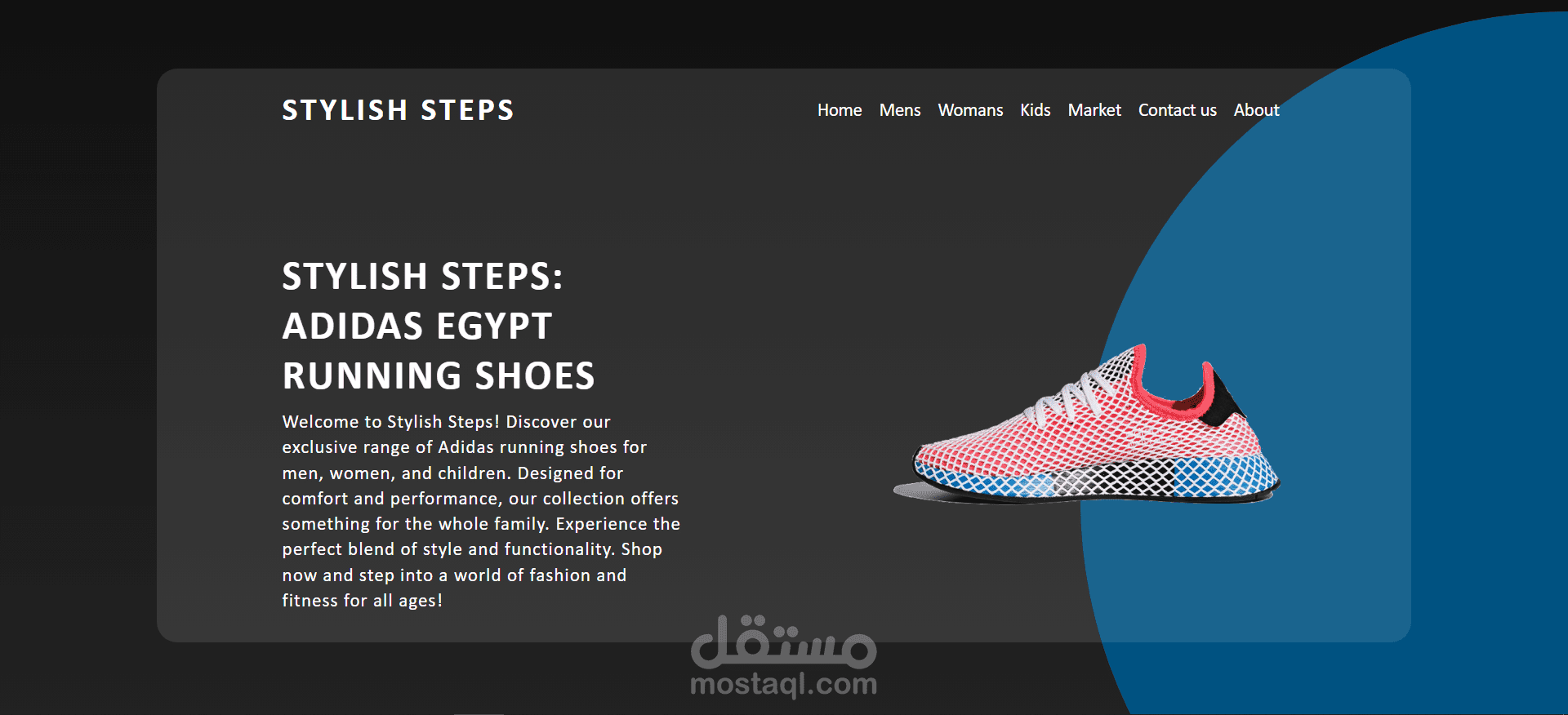The image size is (1568, 715).
Task: Click the 'STYLISH STEPS:' hero heading line
Action: pyautogui.click(x=422, y=276)
